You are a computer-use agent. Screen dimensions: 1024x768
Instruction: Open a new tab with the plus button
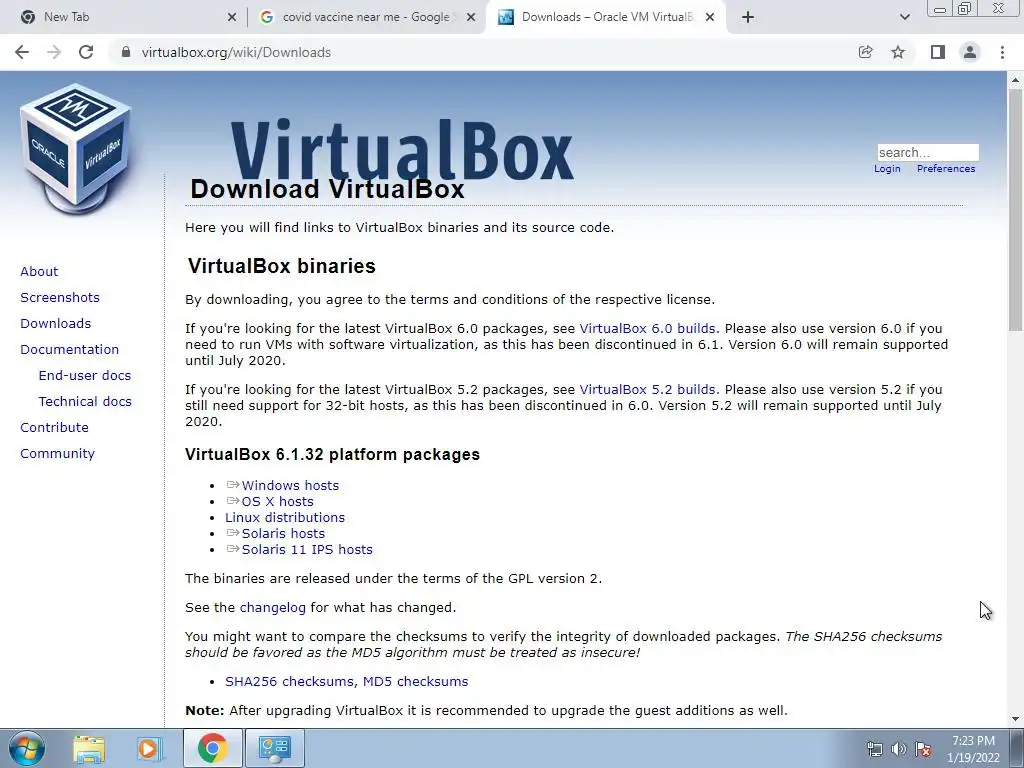pos(748,17)
